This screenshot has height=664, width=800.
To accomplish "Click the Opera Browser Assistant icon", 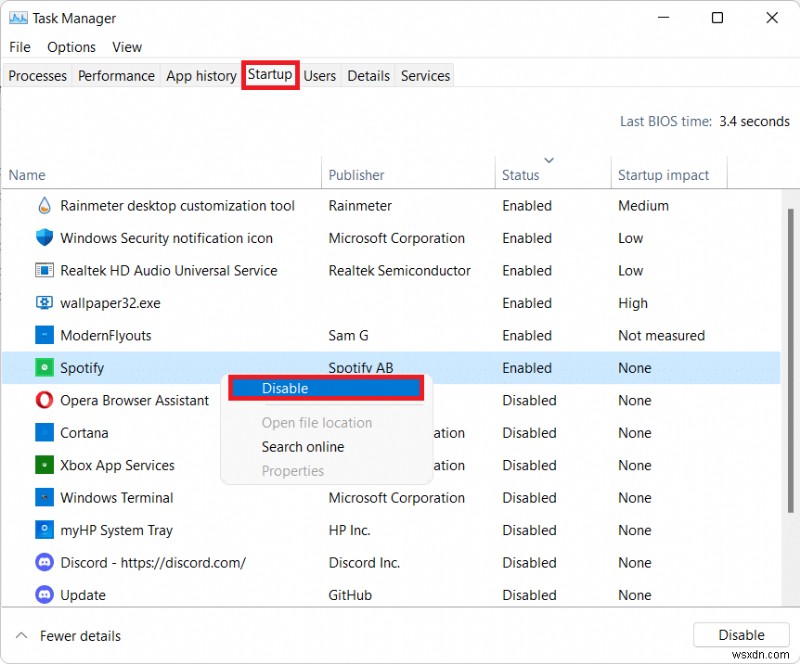I will click(44, 400).
